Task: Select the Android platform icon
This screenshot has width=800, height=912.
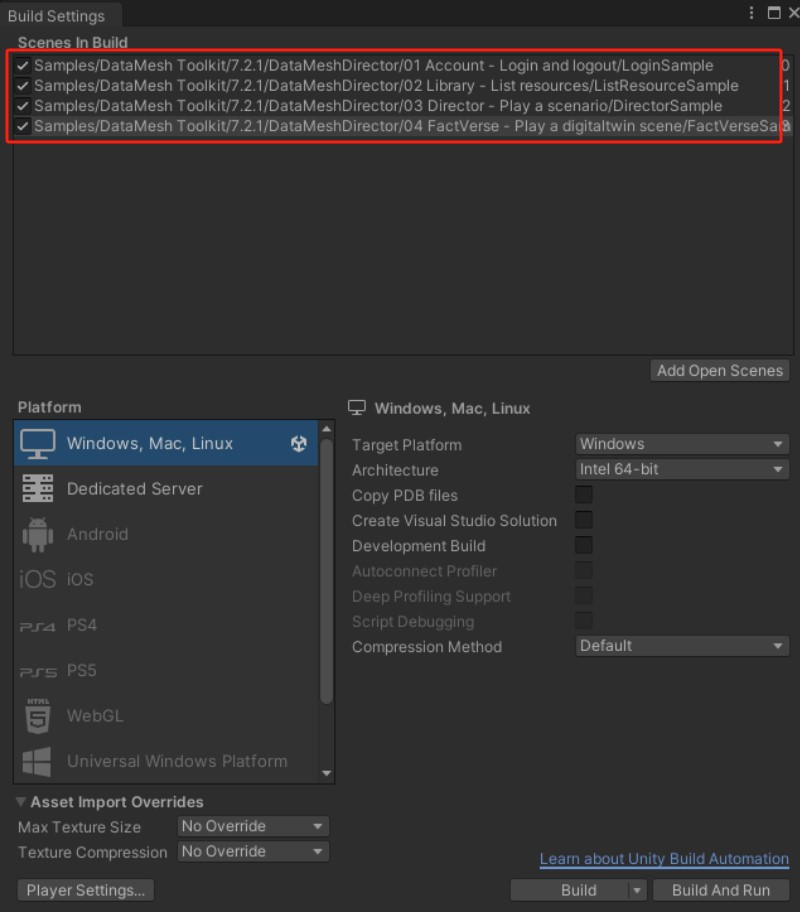Action: click(38, 534)
